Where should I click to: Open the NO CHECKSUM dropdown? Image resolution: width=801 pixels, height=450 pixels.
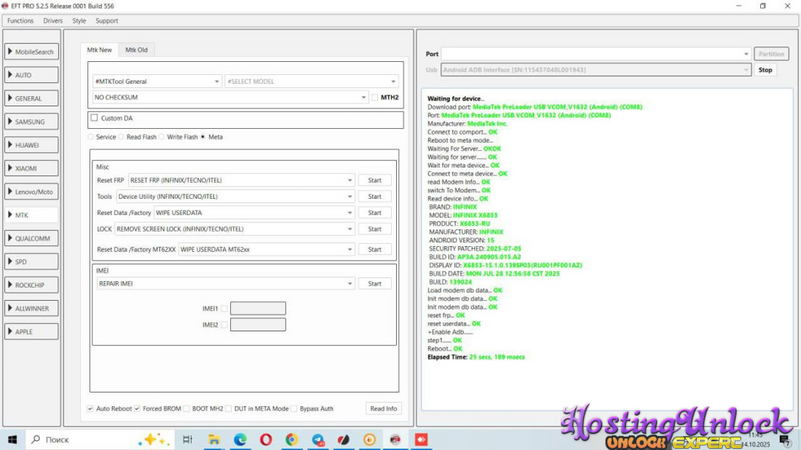pyautogui.click(x=230, y=98)
